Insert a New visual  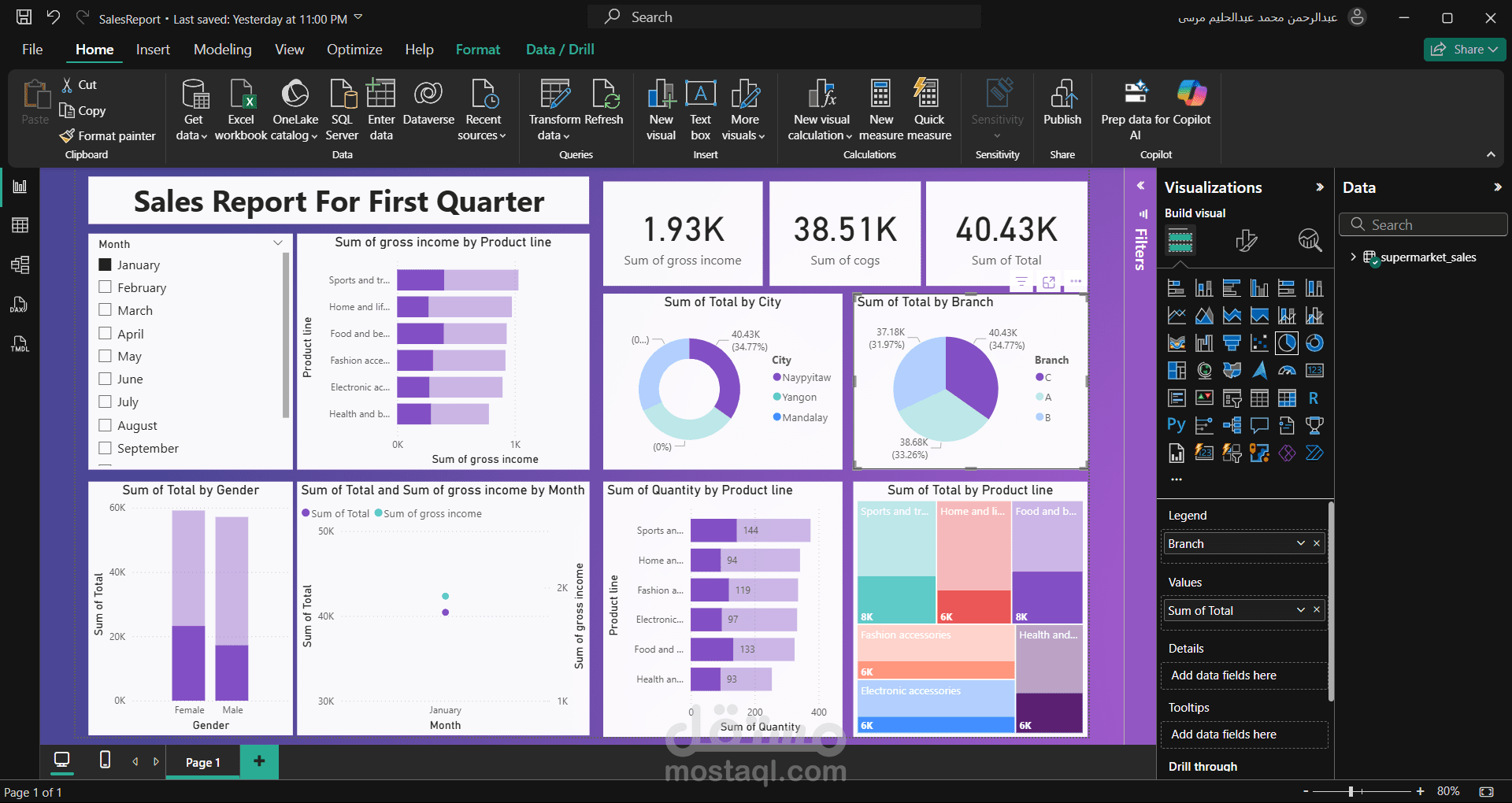(x=661, y=109)
